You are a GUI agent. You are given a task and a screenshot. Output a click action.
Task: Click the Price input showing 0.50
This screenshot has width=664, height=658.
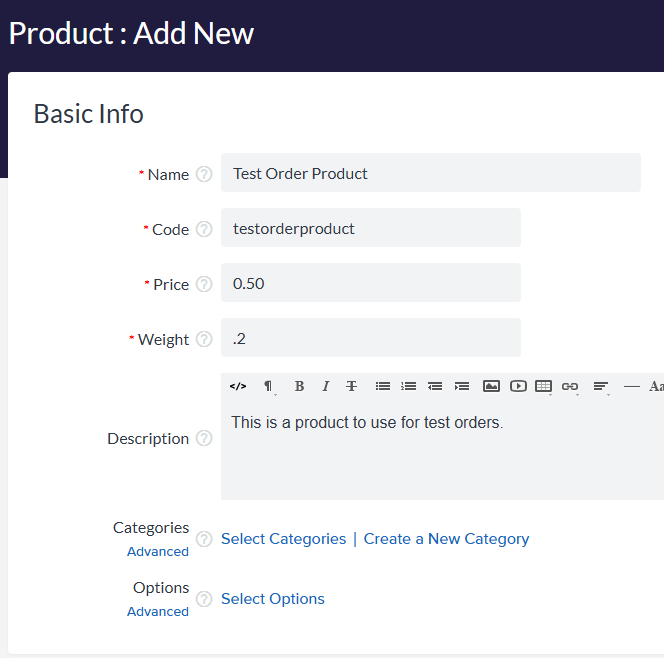(x=371, y=283)
